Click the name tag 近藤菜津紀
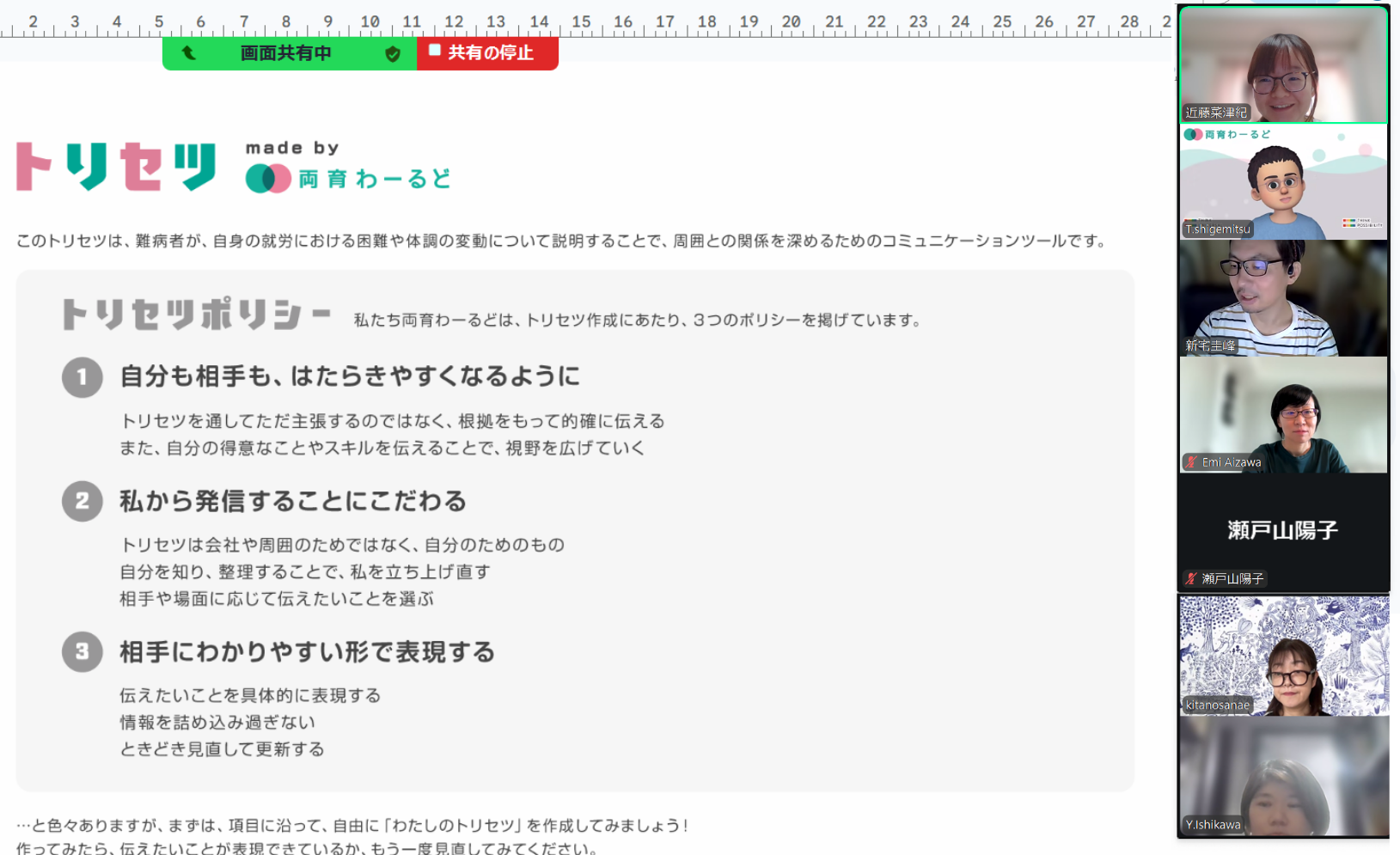The image size is (1400, 855). (x=1217, y=113)
